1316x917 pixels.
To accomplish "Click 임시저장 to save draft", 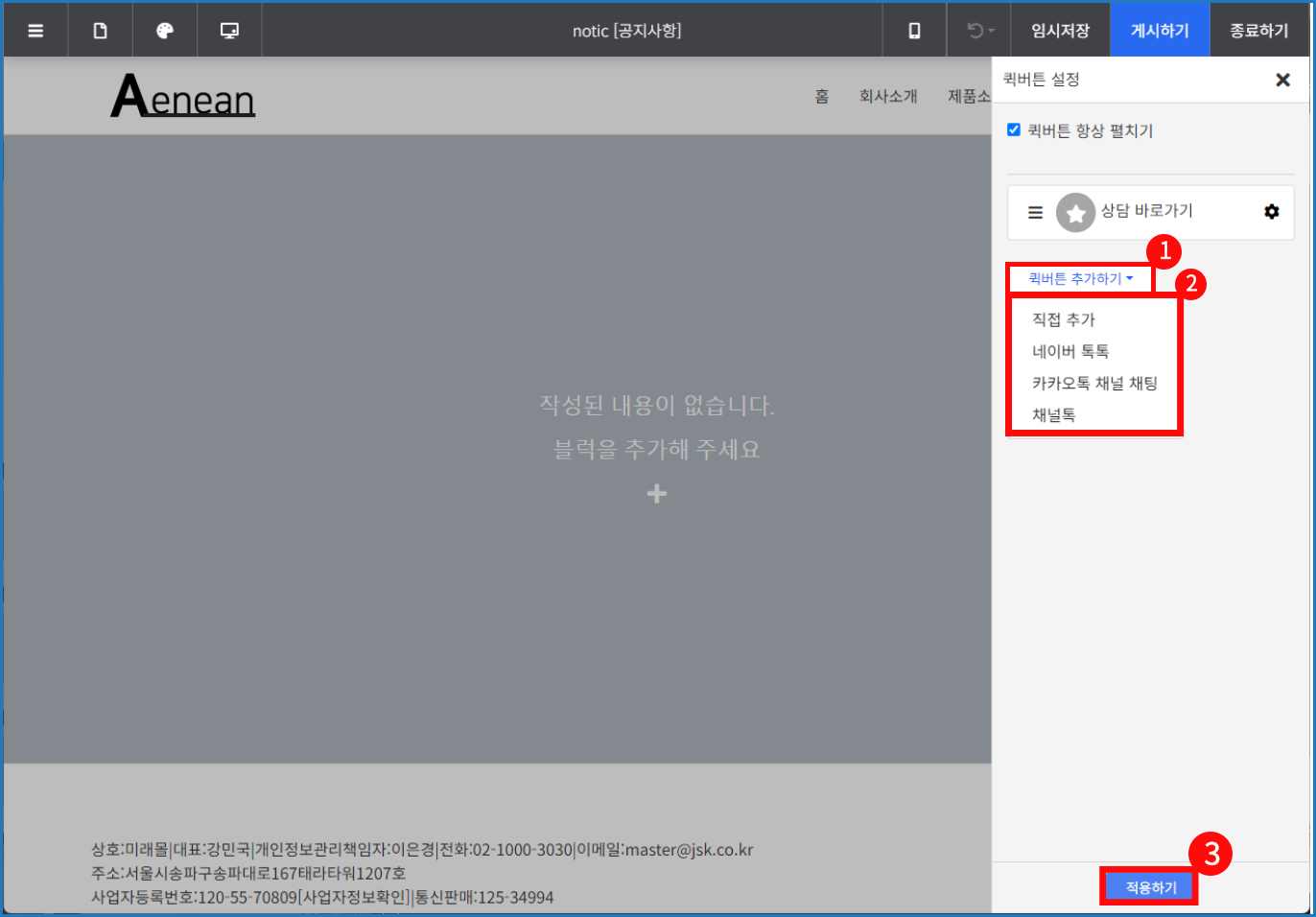I will (1060, 31).
